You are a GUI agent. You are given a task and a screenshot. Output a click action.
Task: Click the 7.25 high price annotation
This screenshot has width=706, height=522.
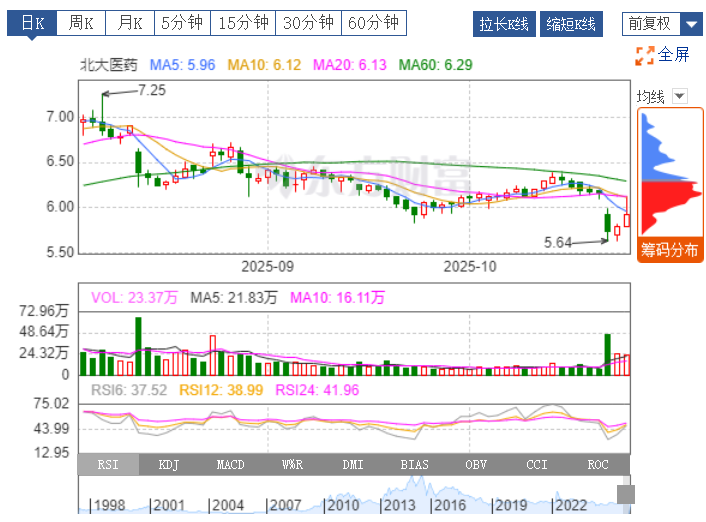[x=152, y=91]
